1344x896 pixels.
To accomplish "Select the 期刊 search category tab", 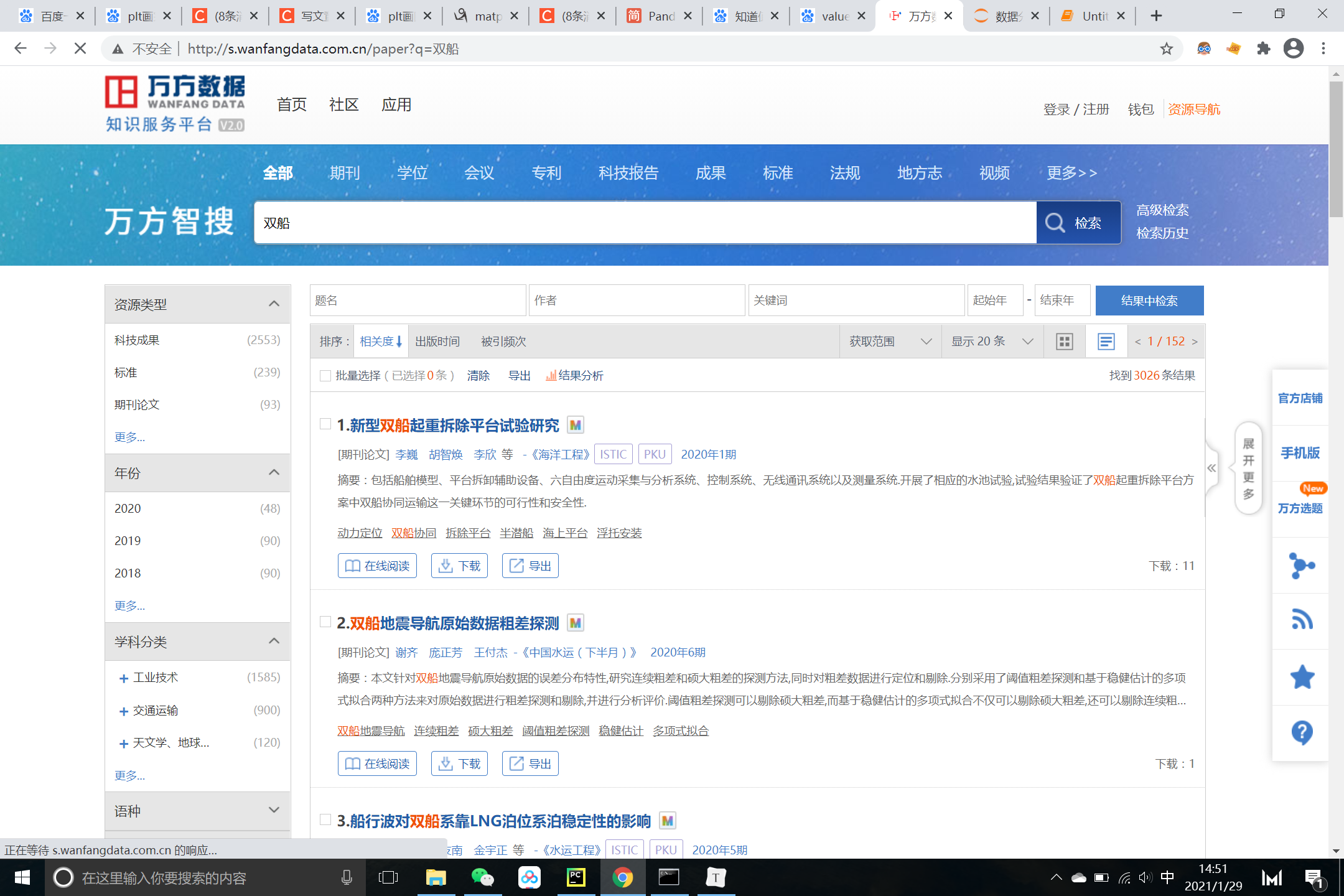I will click(345, 173).
